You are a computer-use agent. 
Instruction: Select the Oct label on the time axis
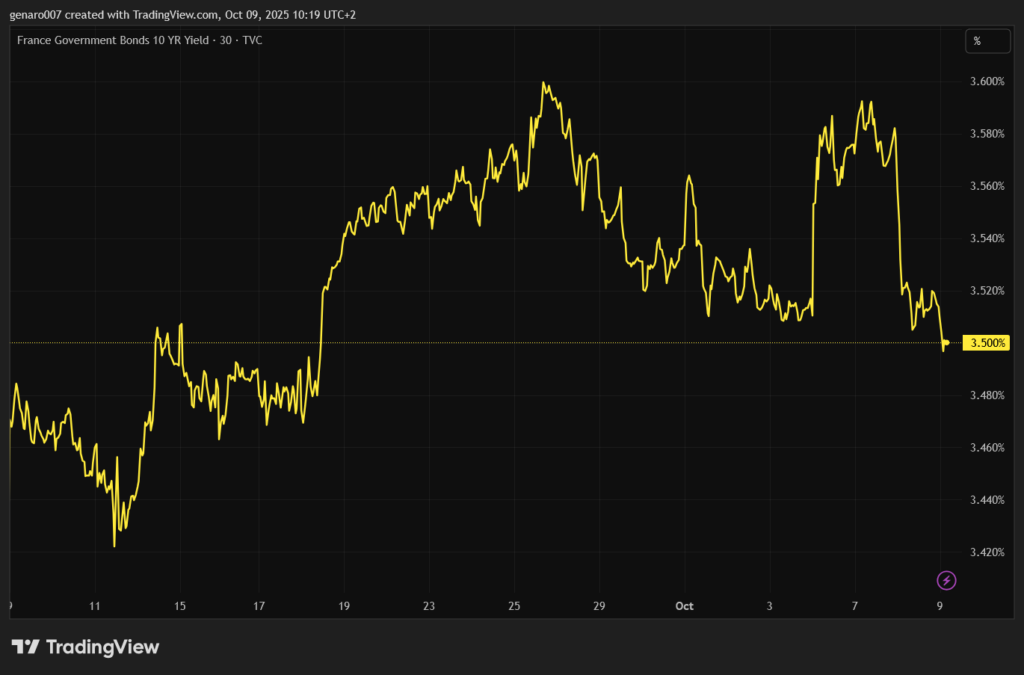684,606
